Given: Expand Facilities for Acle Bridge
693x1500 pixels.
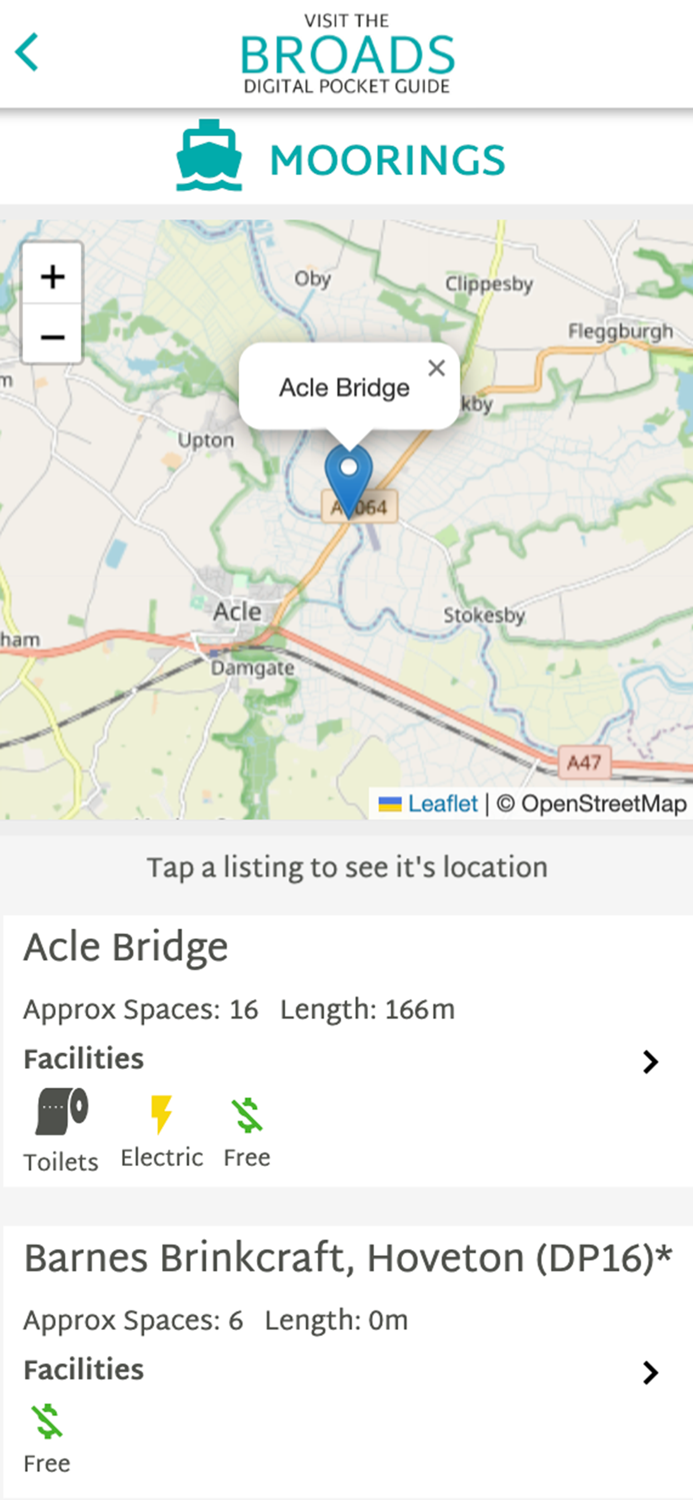Looking at the screenshot, I should pos(652,1062).
